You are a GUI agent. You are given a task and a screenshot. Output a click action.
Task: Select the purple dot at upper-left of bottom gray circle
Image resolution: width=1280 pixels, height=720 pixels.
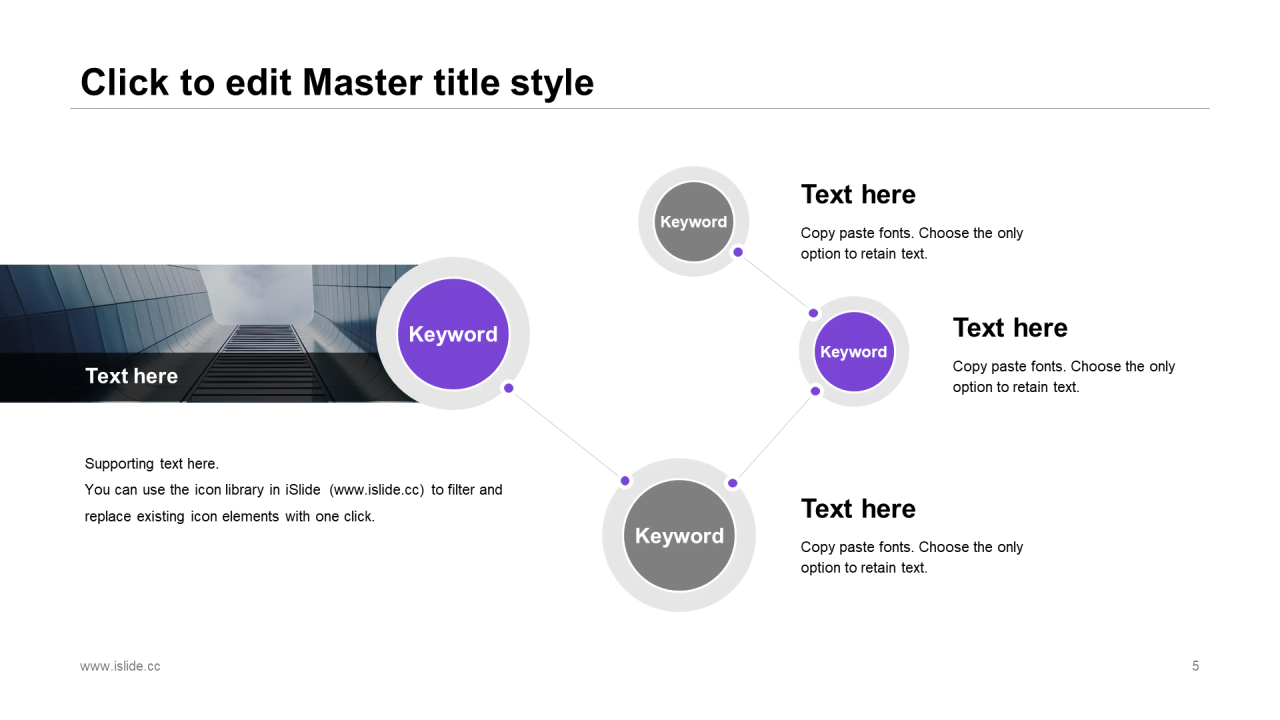(x=625, y=481)
